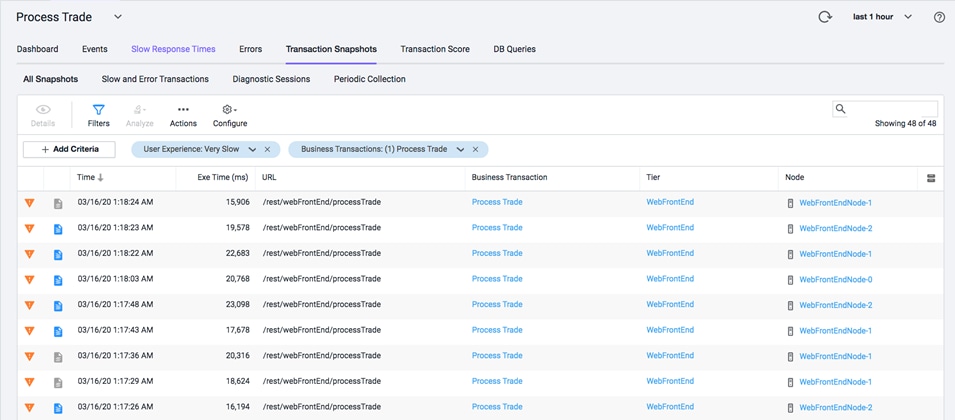
Task: Click the gray document icon for 1:17:29 AM
Action: (58, 382)
